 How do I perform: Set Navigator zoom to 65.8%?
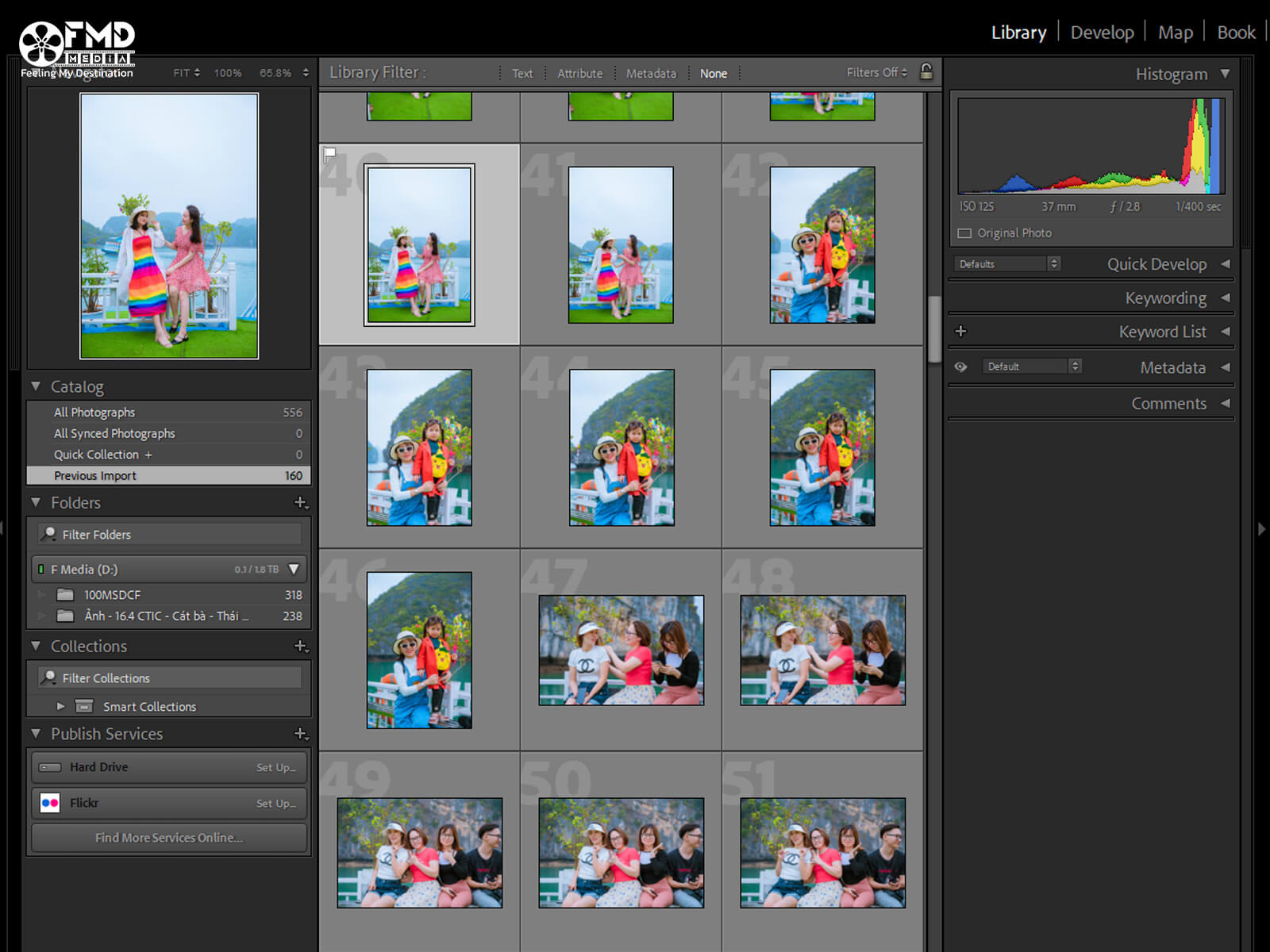[x=275, y=73]
